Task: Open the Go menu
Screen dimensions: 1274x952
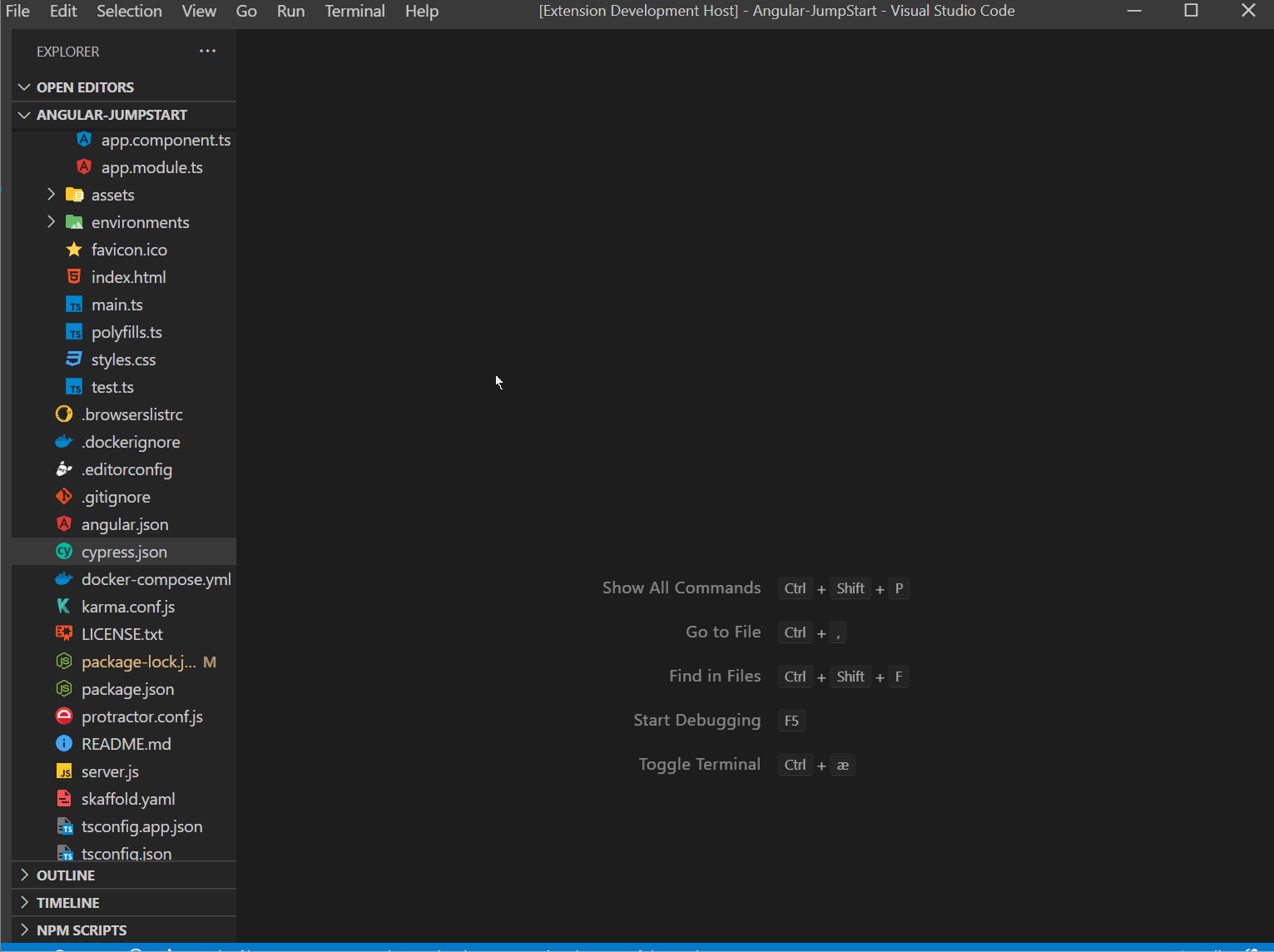Action: pos(246,11)
